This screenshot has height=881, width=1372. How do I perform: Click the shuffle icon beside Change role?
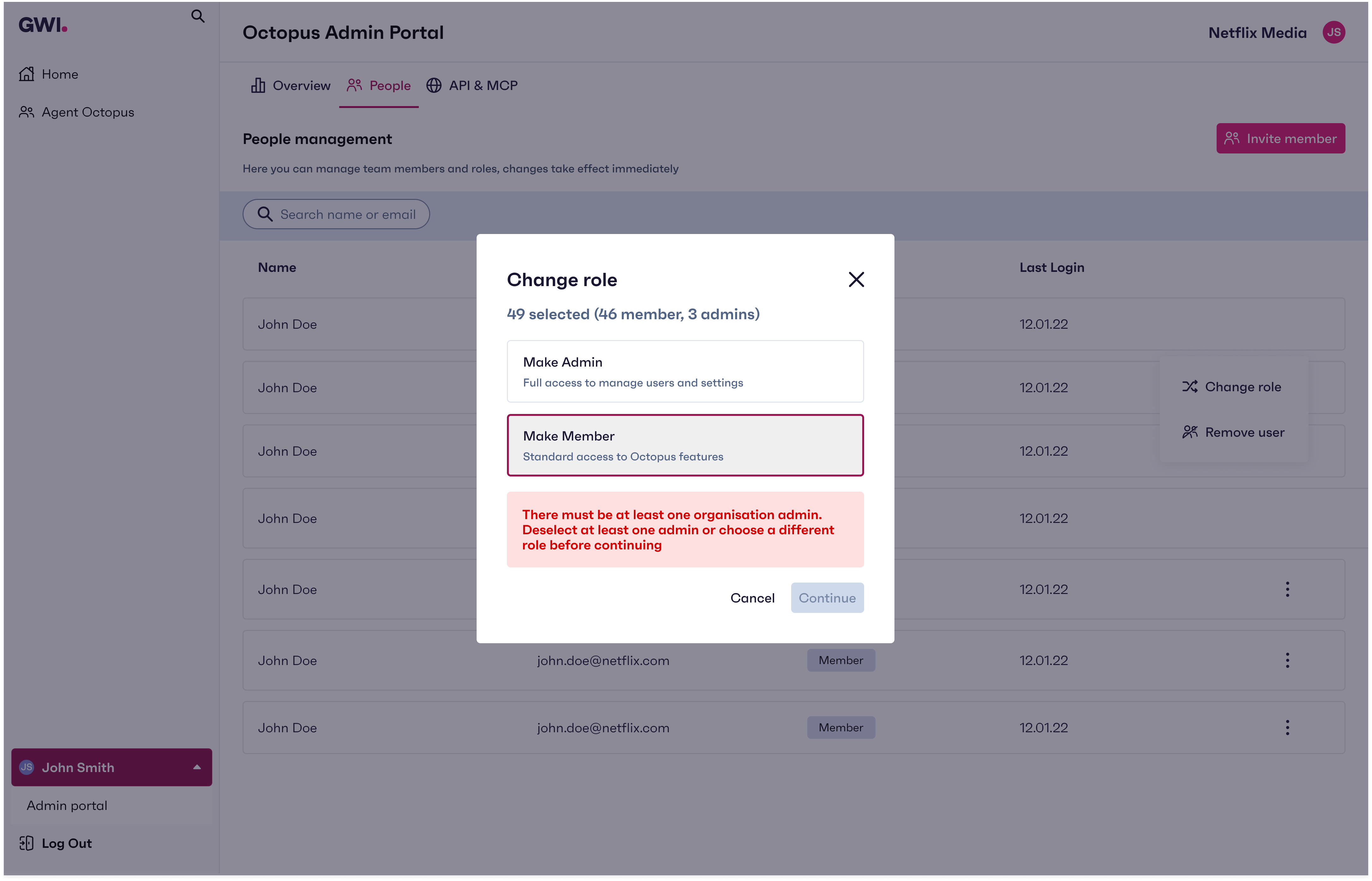[1190, 387]
